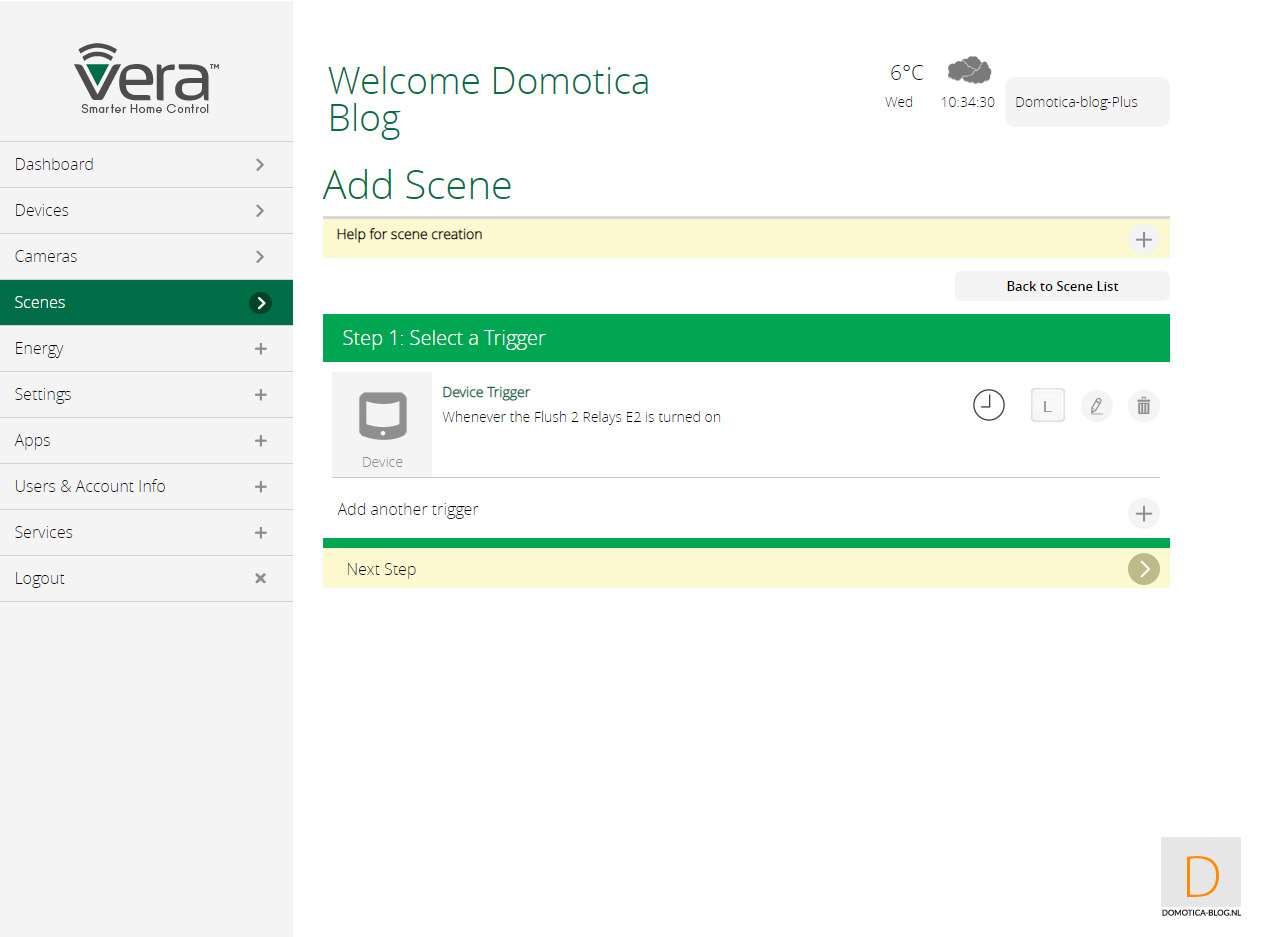Click Back to Scene List button
This screenshot has height=937, width=1261.
[1061, 286]
